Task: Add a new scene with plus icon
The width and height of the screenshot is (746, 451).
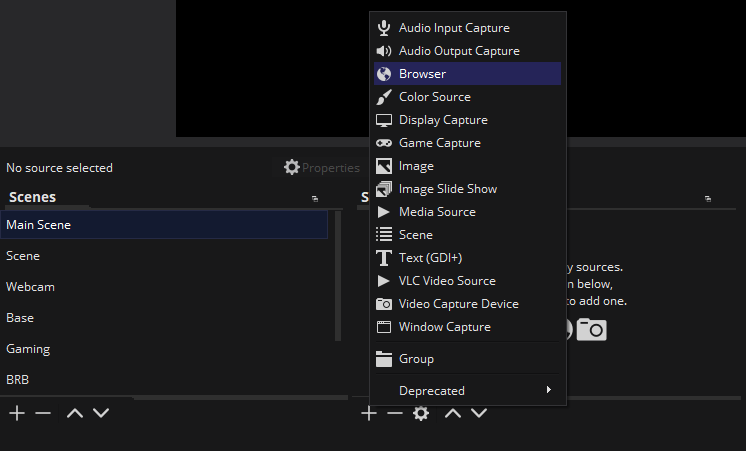Action: pyautogui.click(x=17, y=413)
